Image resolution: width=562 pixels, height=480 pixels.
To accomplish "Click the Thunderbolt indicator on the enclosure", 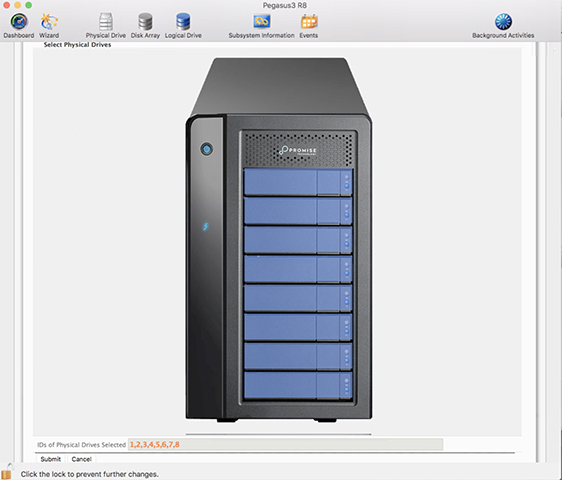I will coord(205,227).
